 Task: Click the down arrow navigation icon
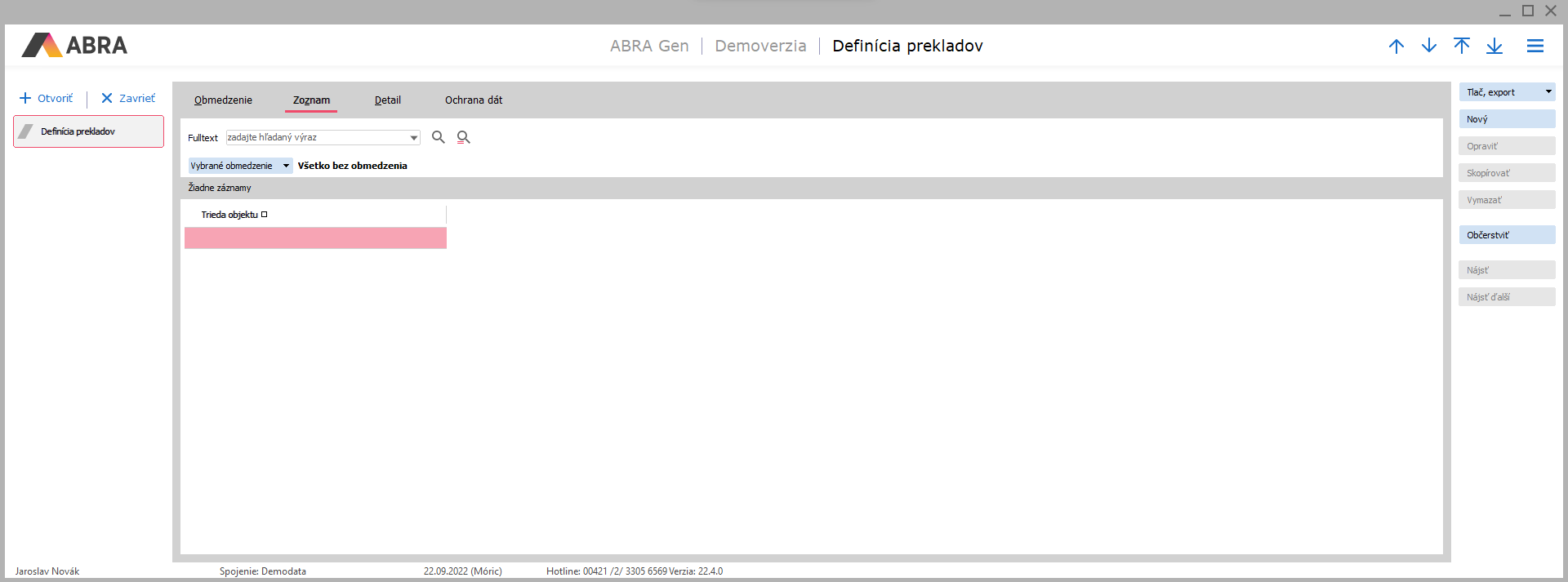(1428, 47)
